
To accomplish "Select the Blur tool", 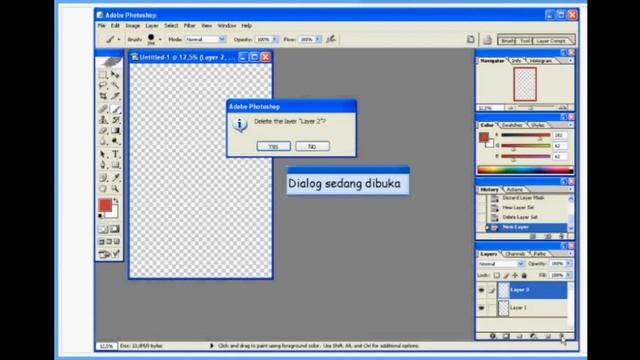I will [x=103, y=142].
